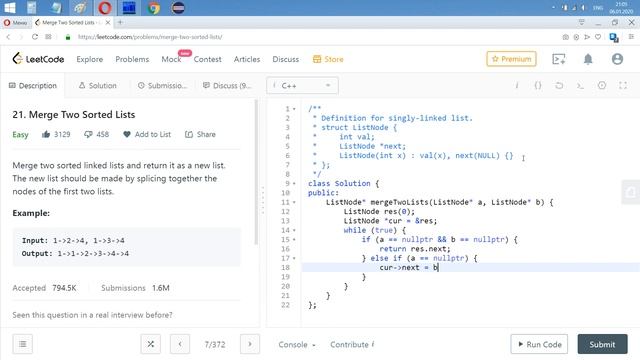Open Opera from the taskbar
The width and height of the screenshot is (640, 360).
104,8
